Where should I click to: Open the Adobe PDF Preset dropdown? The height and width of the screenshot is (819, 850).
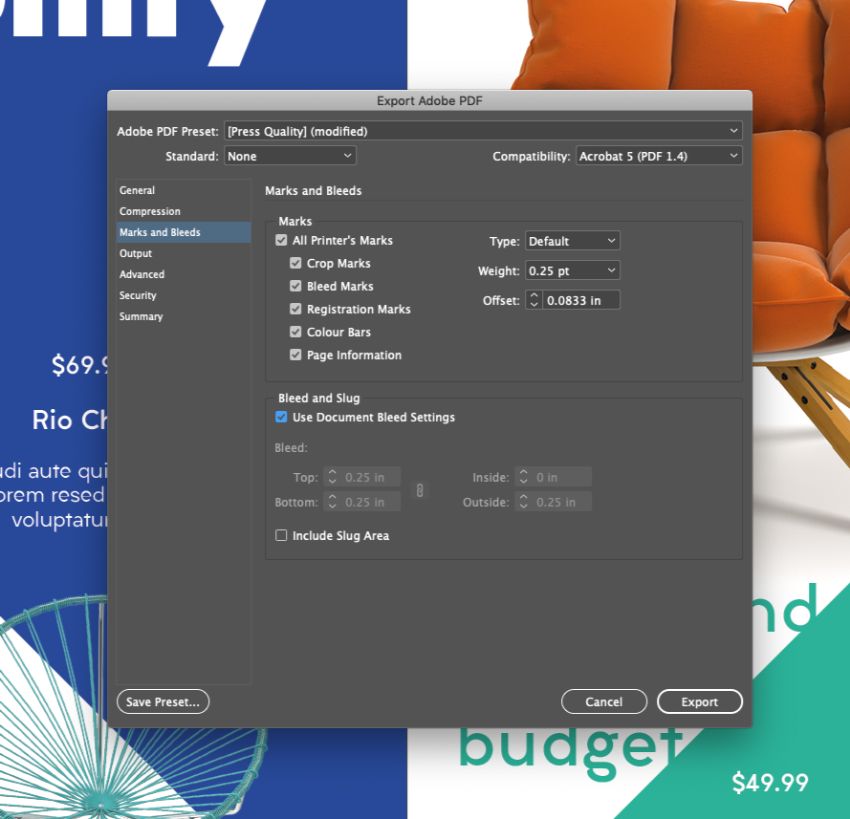click(x=483, y=131)
